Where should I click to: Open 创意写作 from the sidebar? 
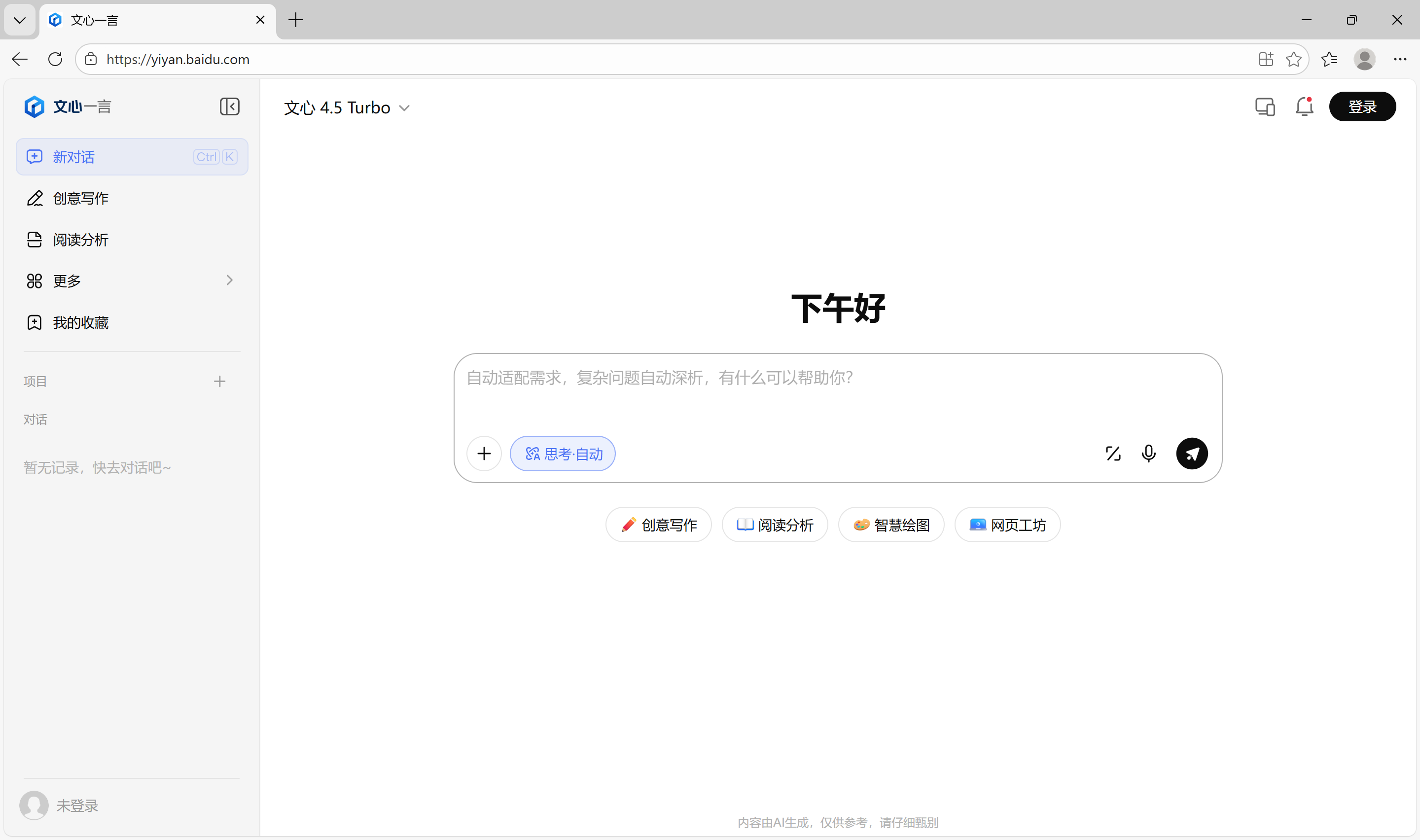click(80, 198)
